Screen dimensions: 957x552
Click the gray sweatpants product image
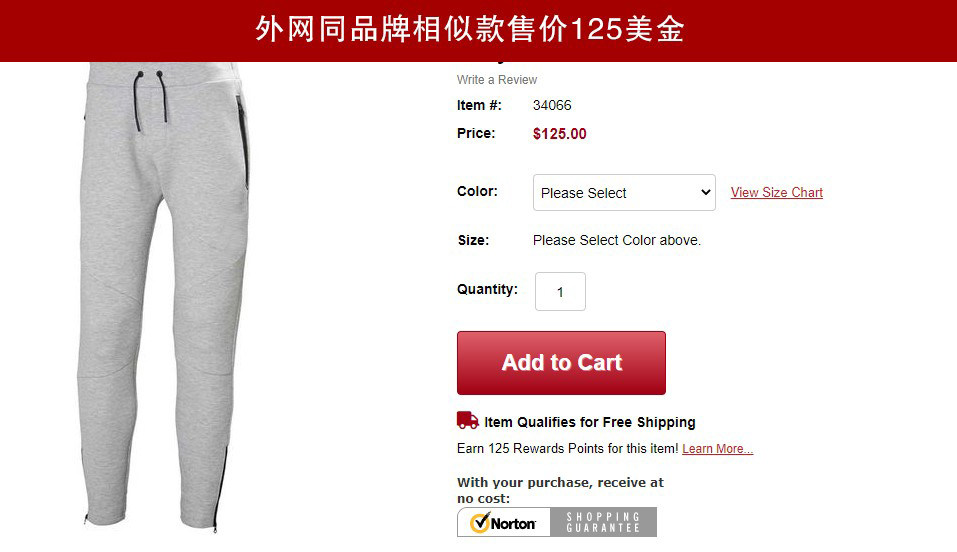[x=164, y=298]
